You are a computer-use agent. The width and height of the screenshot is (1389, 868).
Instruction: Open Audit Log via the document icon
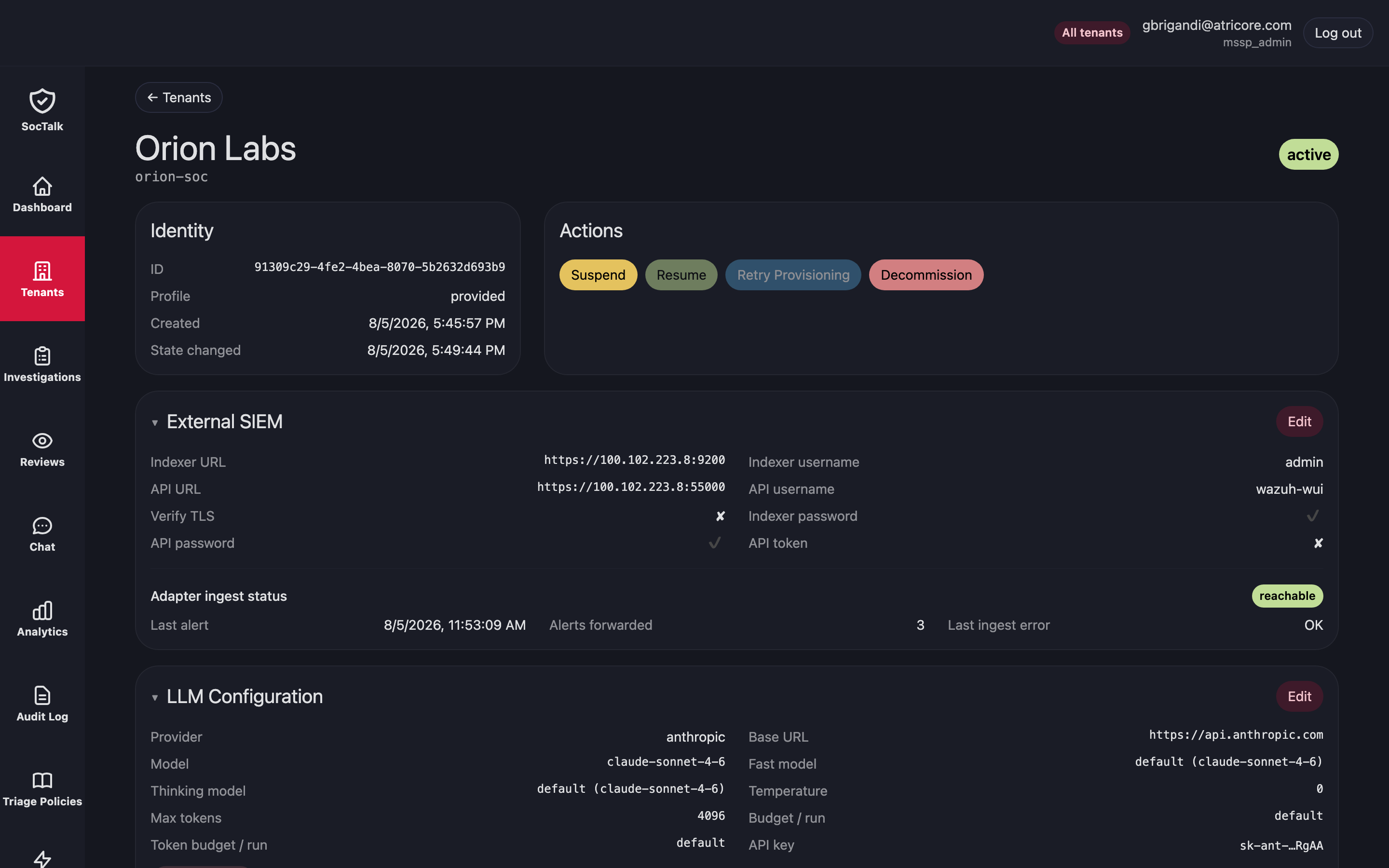point(42,695)
